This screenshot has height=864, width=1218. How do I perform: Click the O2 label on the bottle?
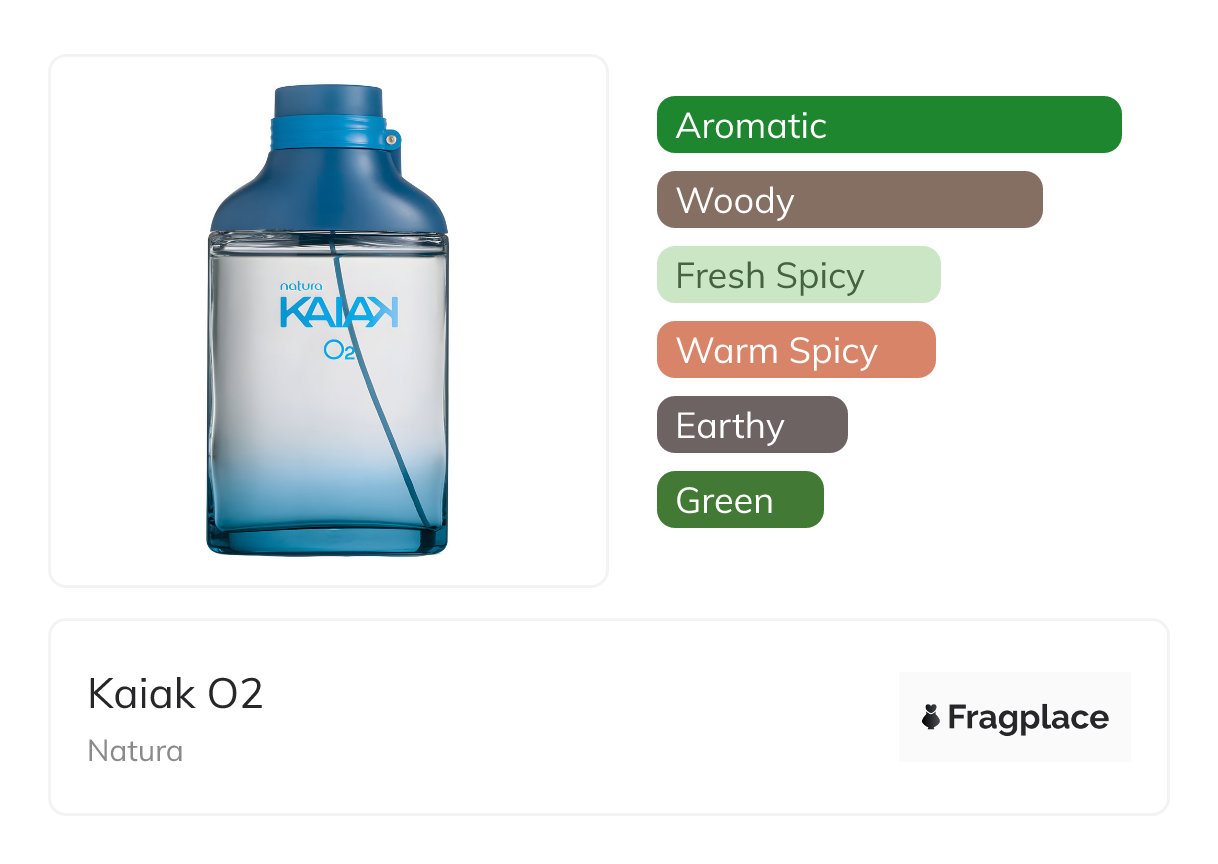click(340, 350)
